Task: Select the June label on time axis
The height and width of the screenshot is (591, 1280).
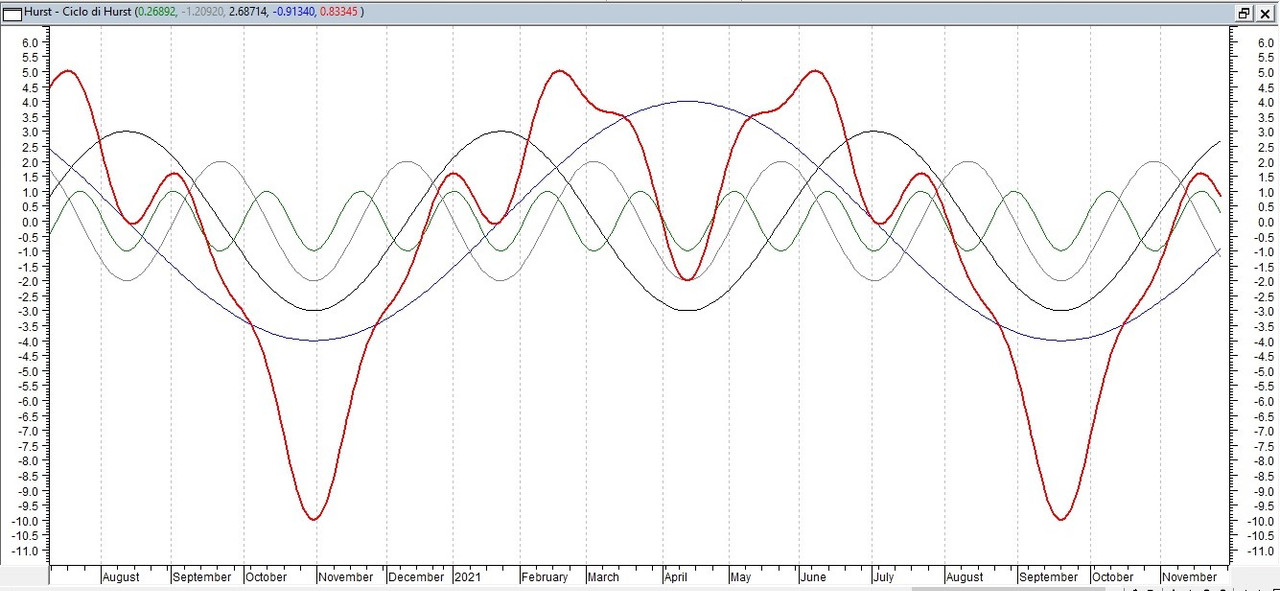Action: (x=814, y=577)
